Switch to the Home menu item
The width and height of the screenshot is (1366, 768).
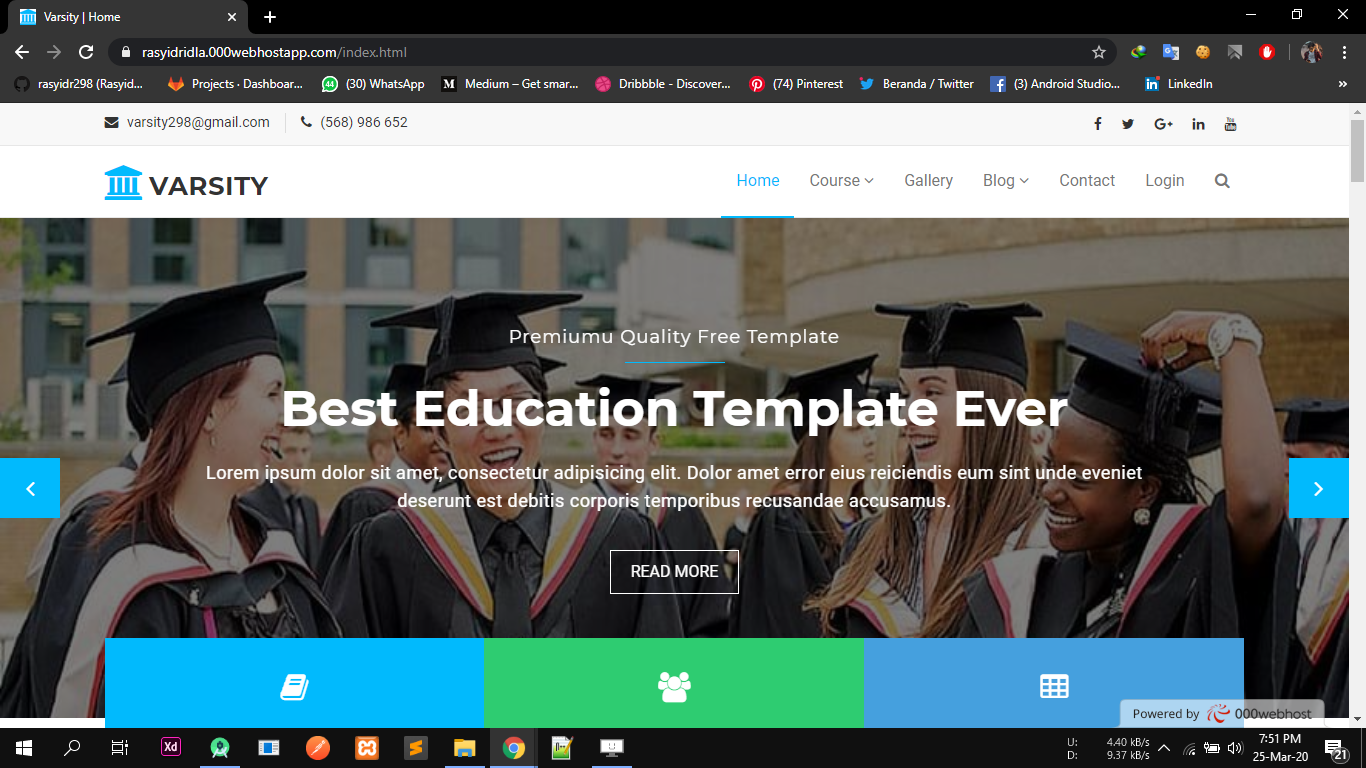[757, 181]
